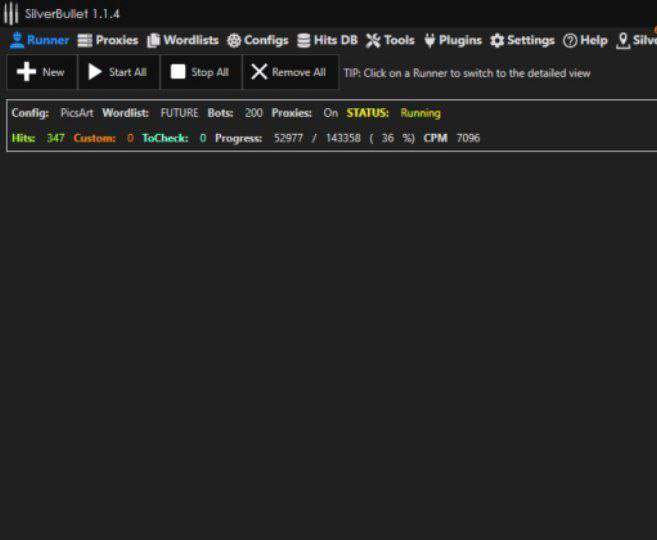Click the Running status value
657x540 pixels.
[x=420, y=113]
